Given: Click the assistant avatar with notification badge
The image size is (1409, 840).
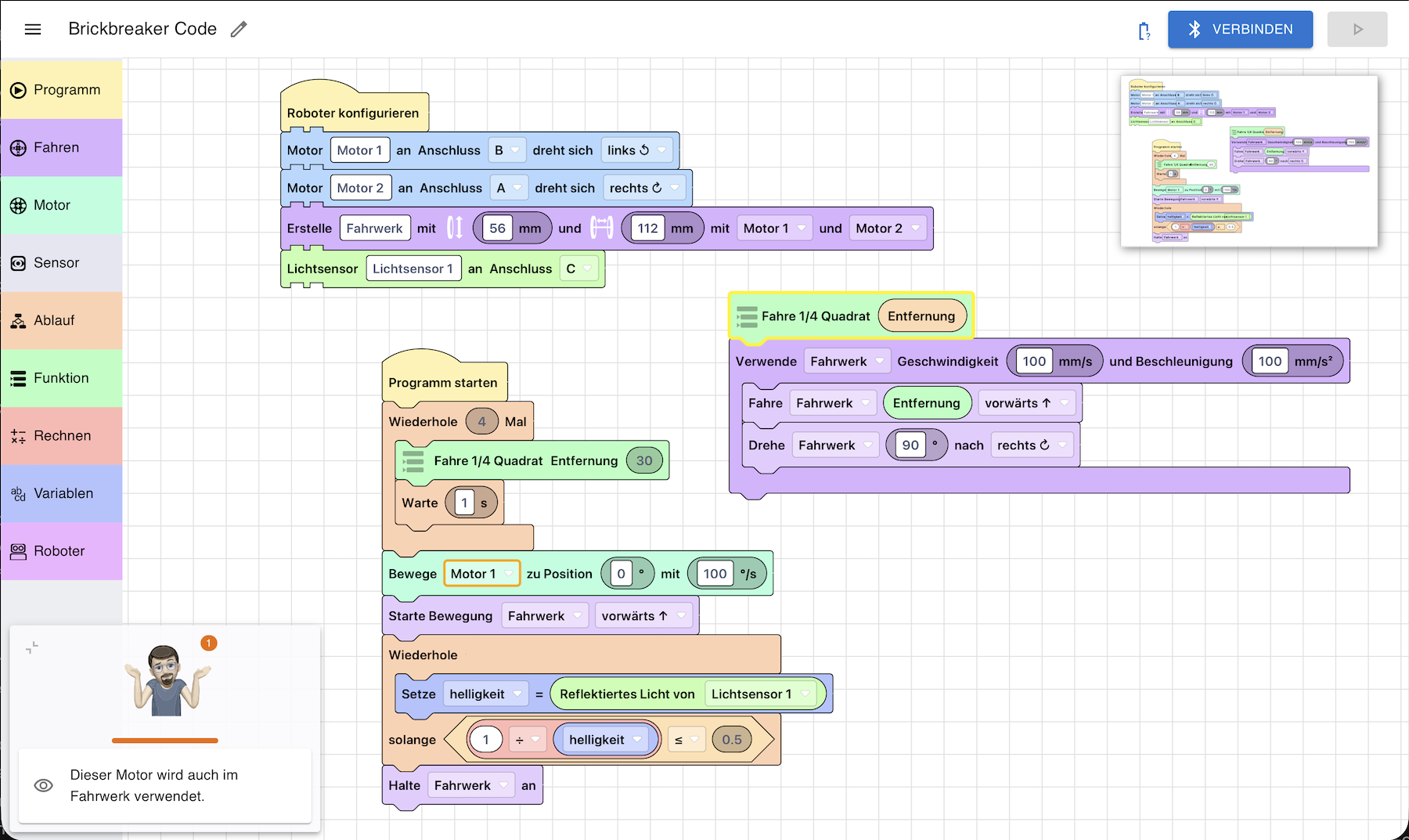Looking at the screenshot, I should click(x=168, y=679).
